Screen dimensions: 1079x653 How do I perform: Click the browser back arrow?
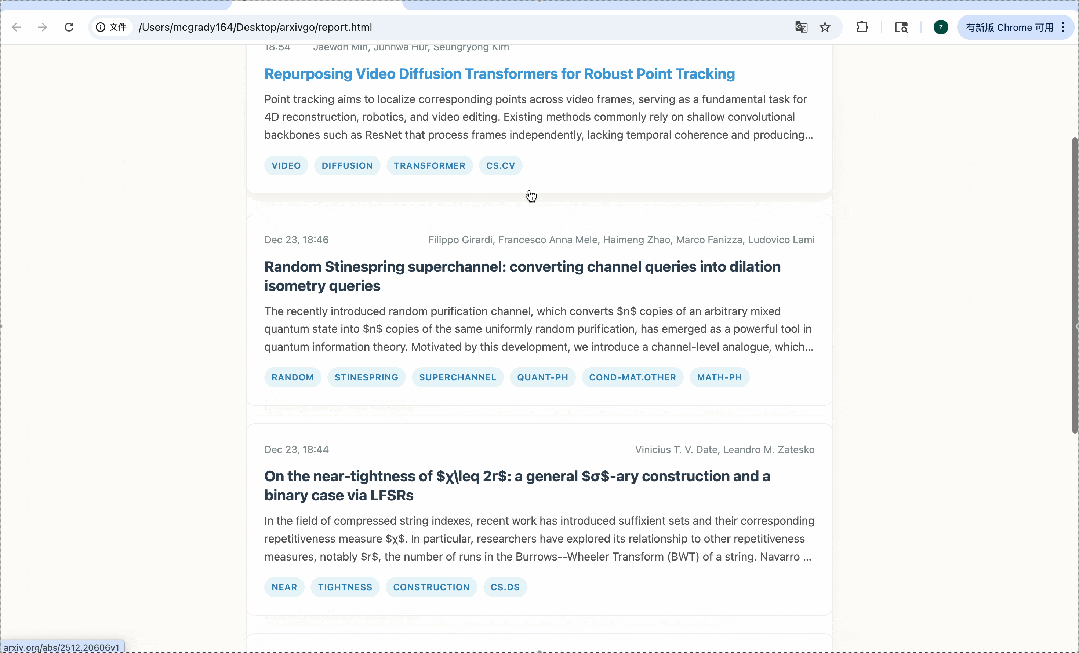coord(16,27)
